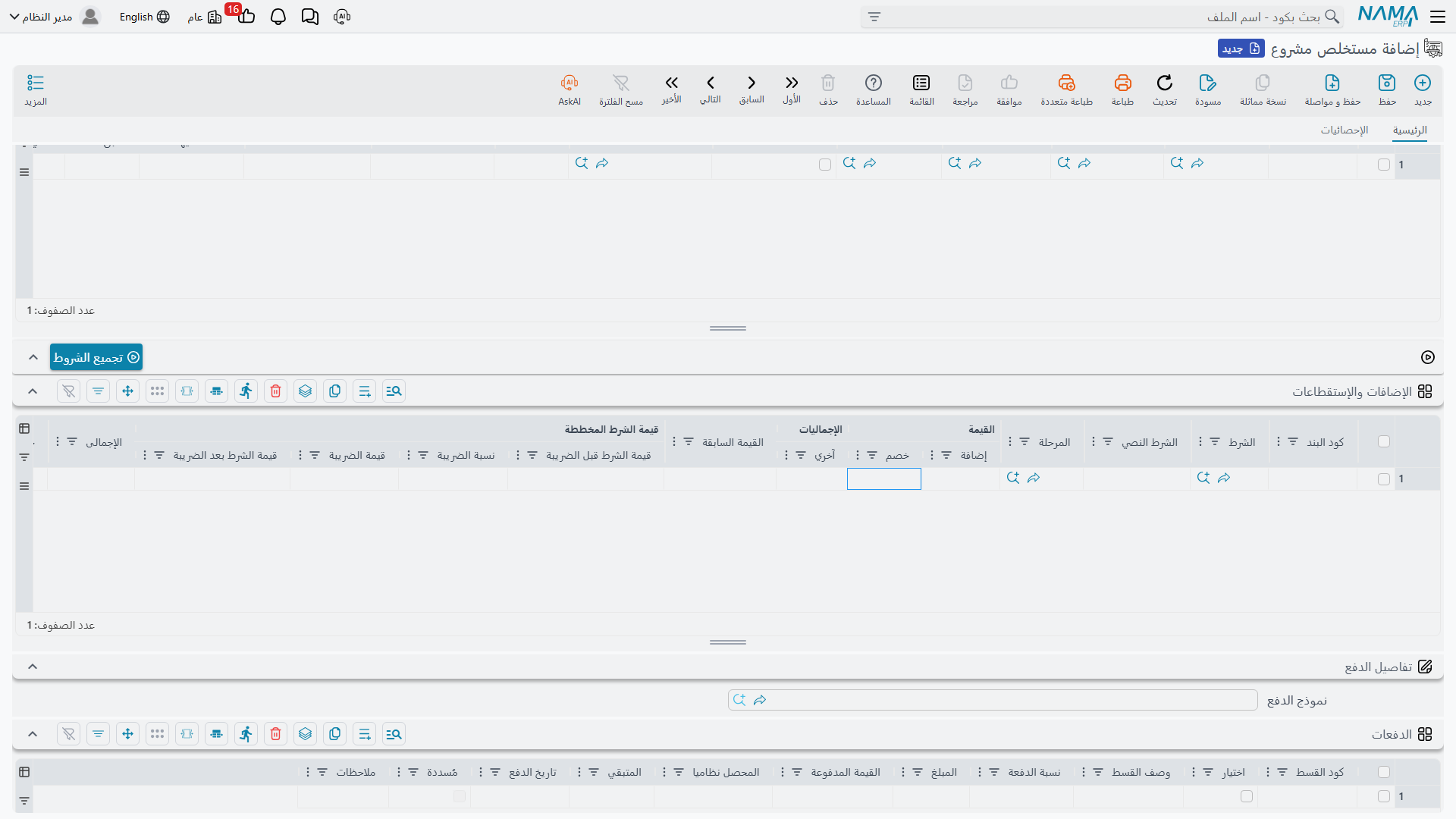Viewport: 1456px width, 819px height.
Task: Click add-row icon in الدفعات toolbar
Action: click(x=365, y=734)
